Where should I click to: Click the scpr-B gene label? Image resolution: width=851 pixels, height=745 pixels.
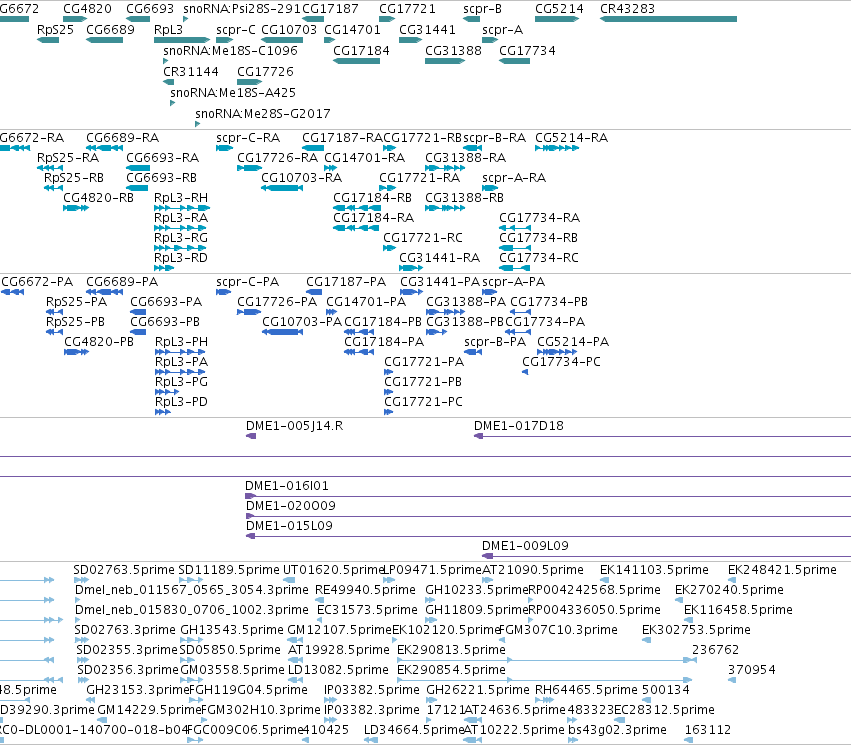click(482, 9)
